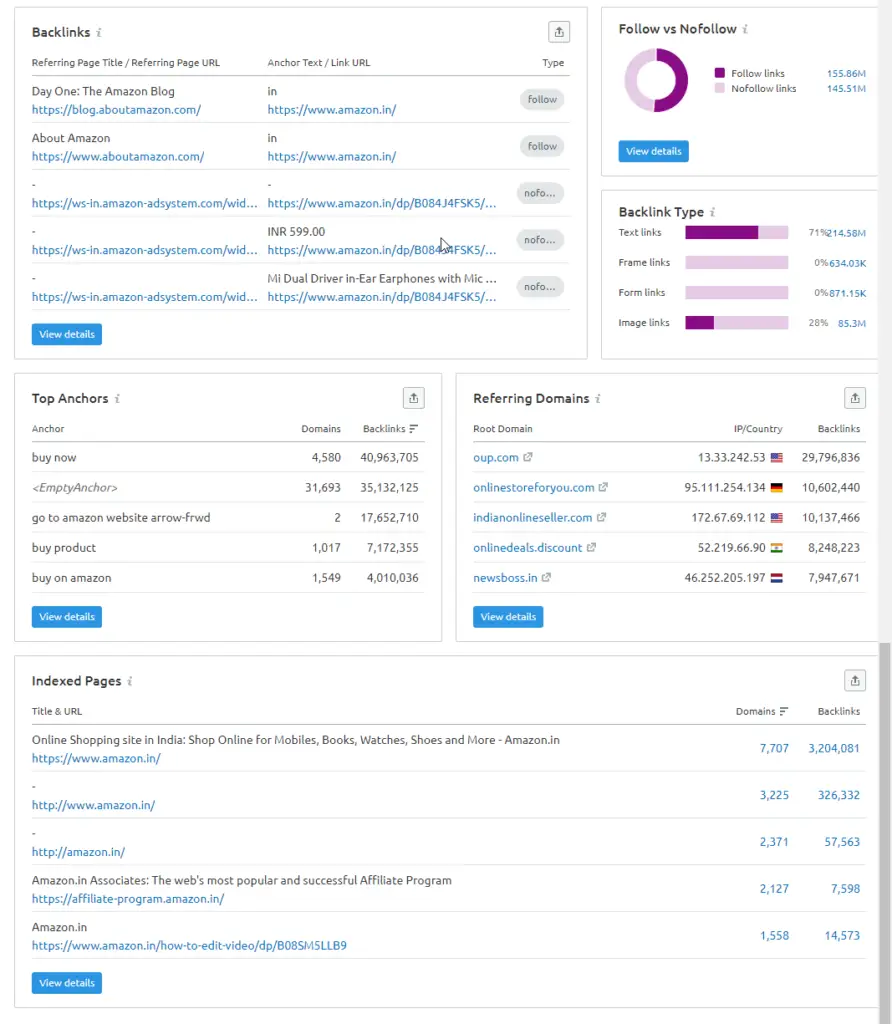Select the '<EmptyAnchor>' anchor row
This screenshot has height=1024, width=892.
click(x=228, y=487)
